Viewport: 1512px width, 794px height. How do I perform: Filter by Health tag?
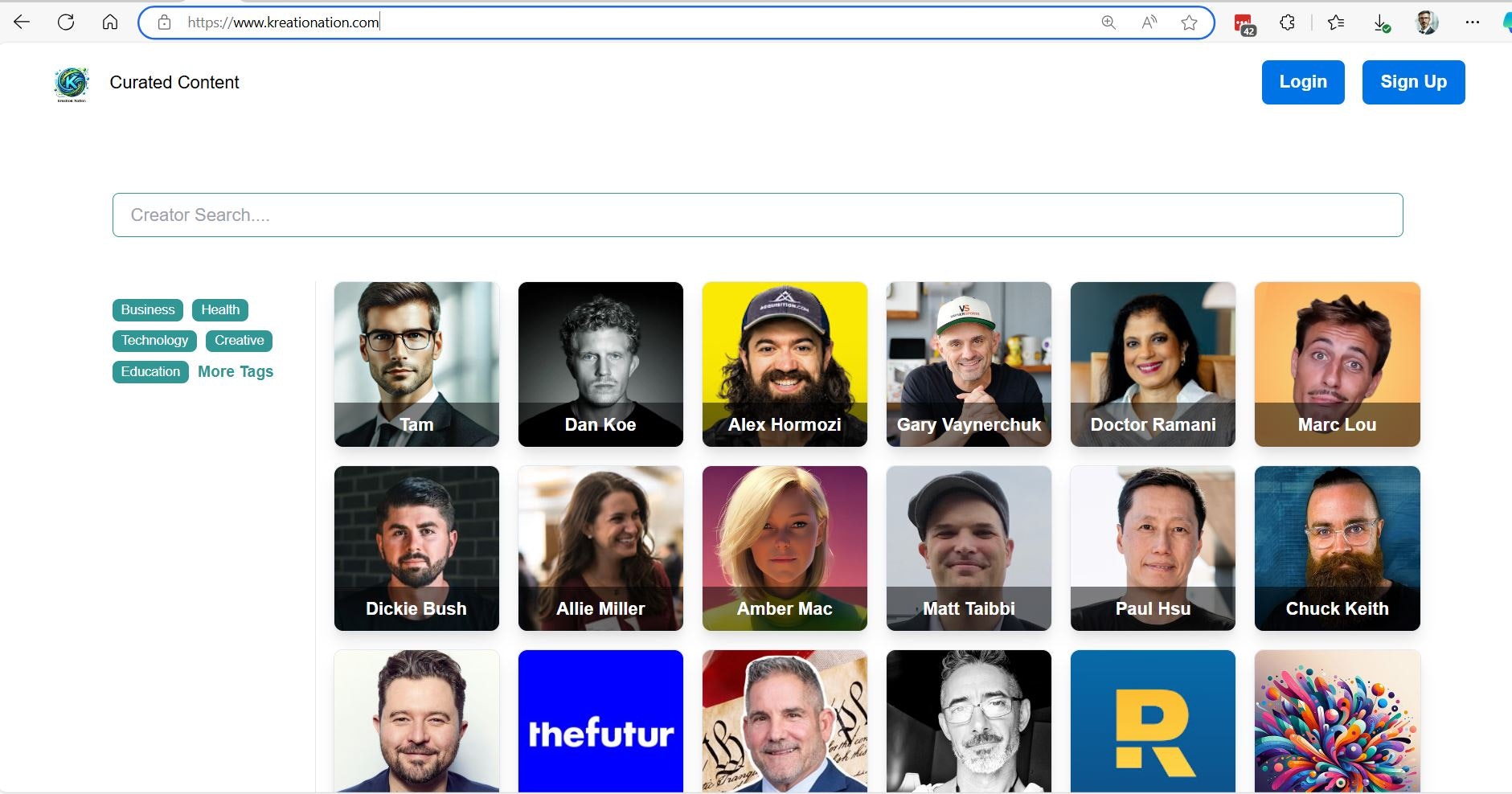[220, 309]
